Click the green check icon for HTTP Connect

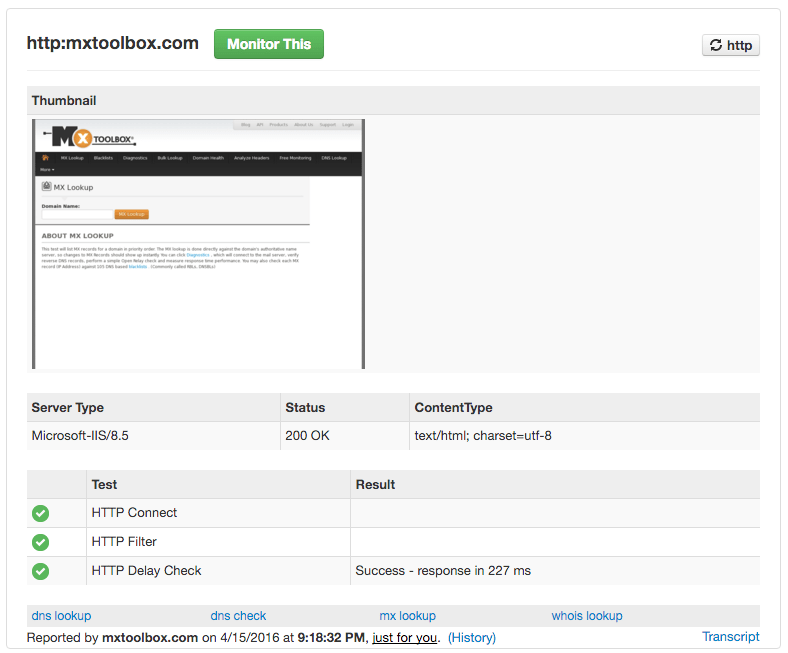click(41, 513)
